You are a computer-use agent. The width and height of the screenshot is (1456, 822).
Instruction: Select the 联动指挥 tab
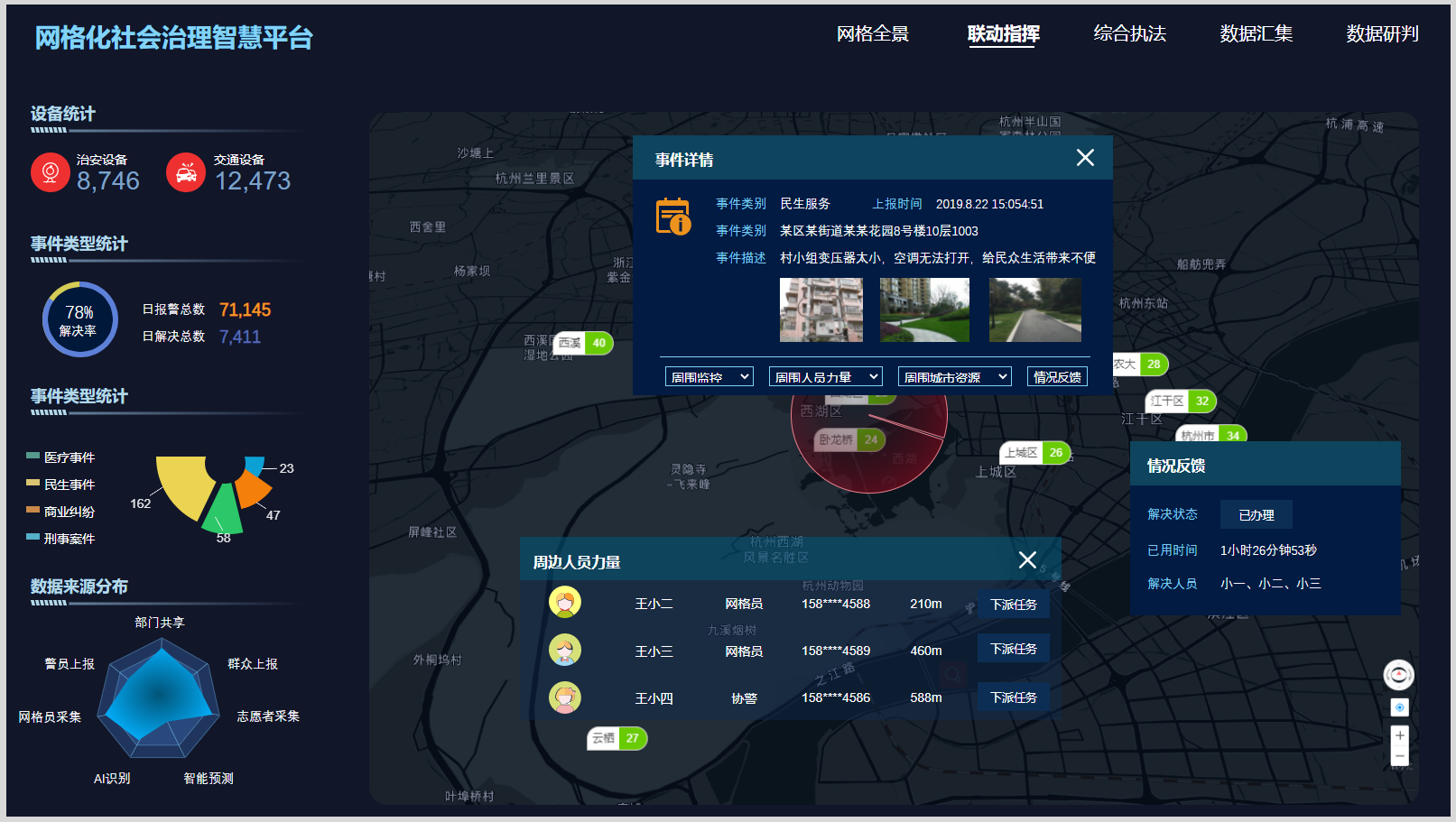(1004, 33)
